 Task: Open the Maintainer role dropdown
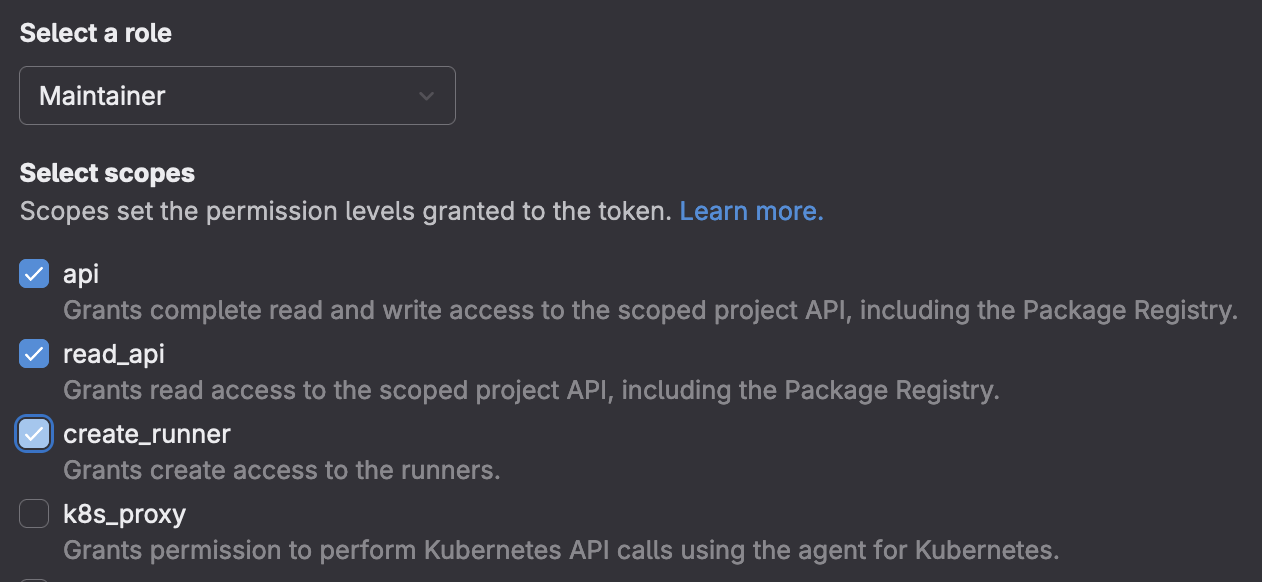237,96
